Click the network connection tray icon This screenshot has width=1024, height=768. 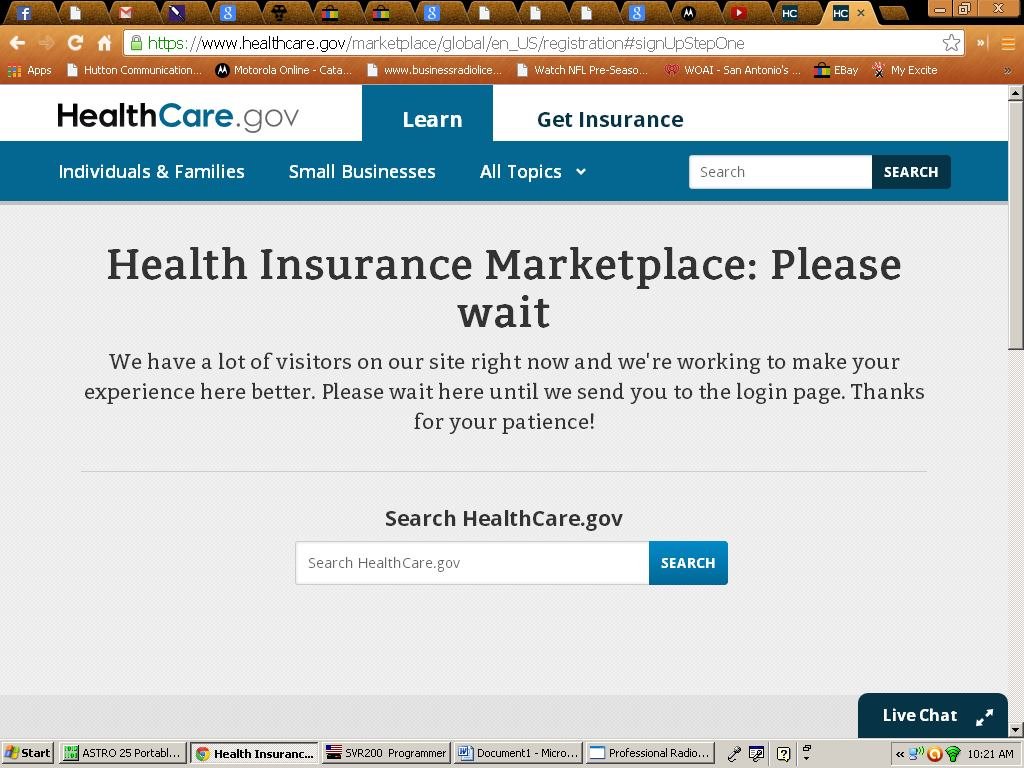coord(916,754)
